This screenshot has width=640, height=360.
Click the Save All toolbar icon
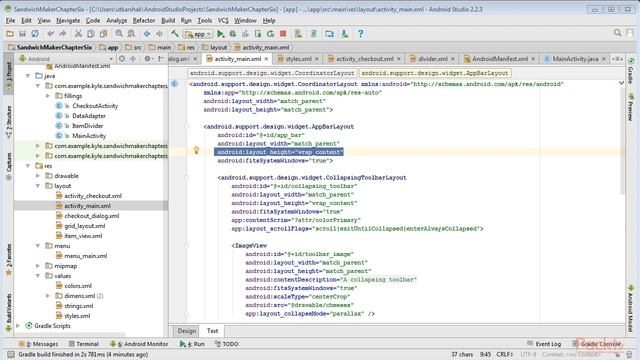point(22,34)
